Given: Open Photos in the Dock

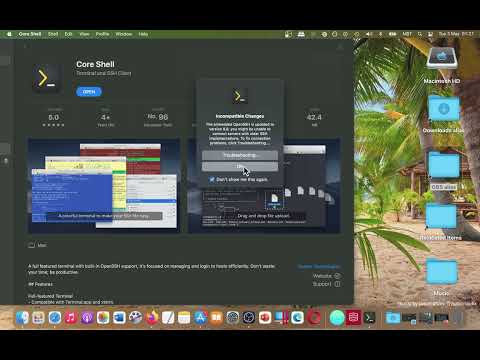Looking at the screenshot, I should pyautogui.click(x=103, y=318).
